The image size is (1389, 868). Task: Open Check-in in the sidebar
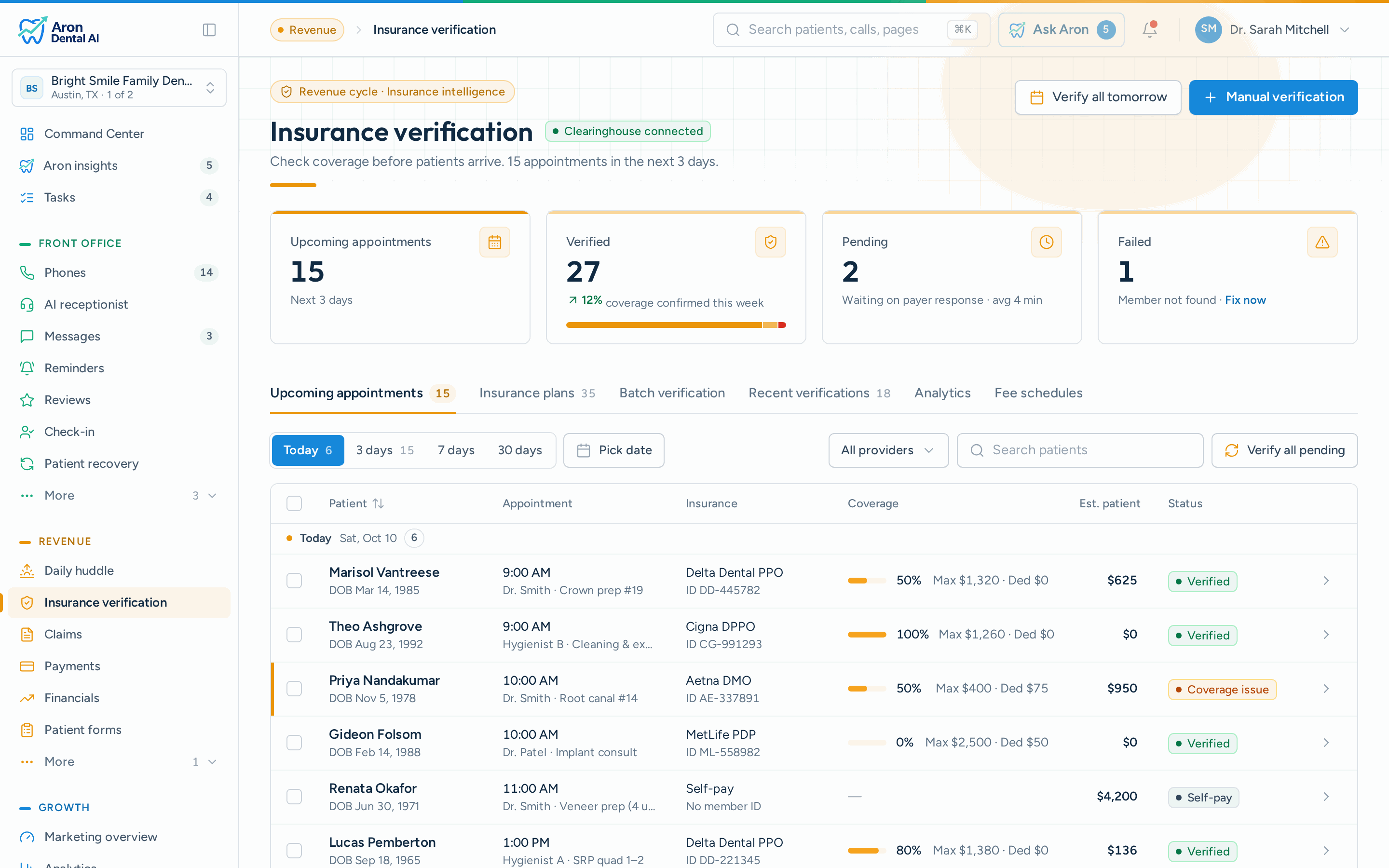click(120, 432)
